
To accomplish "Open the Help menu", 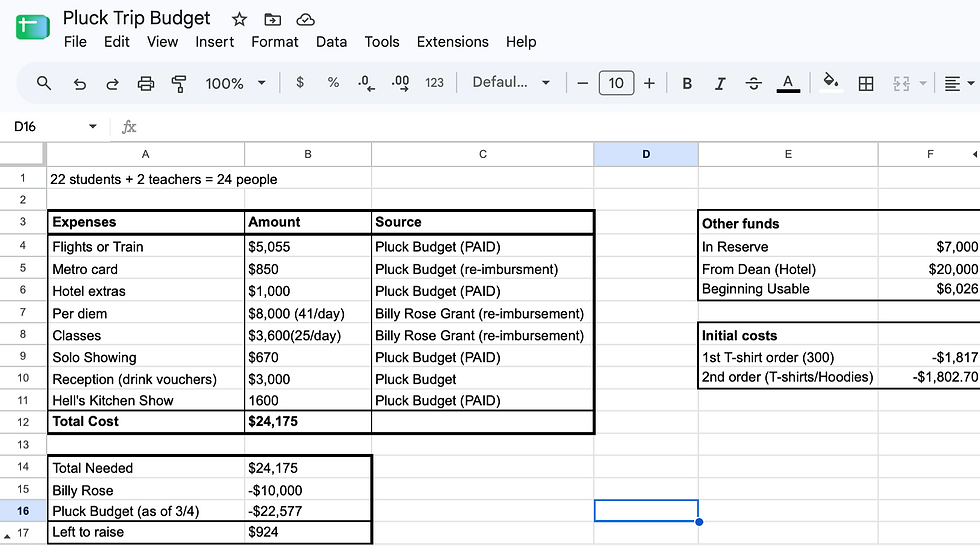I will pos(521,42).
